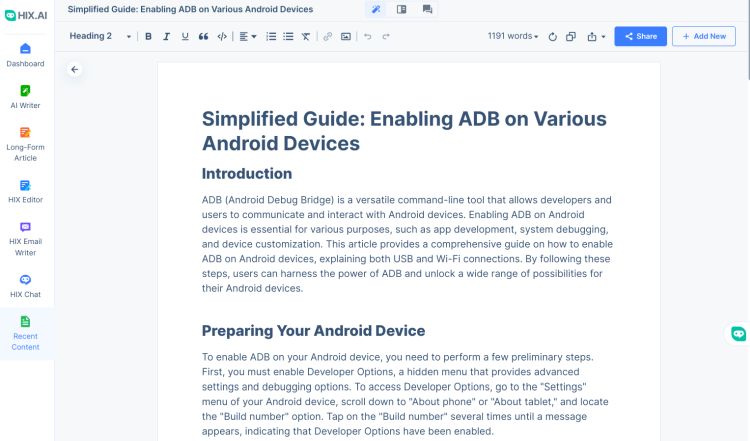
Task: Click the back arrow beside the document
Action: pyautogui.click(x=75, y=70)
